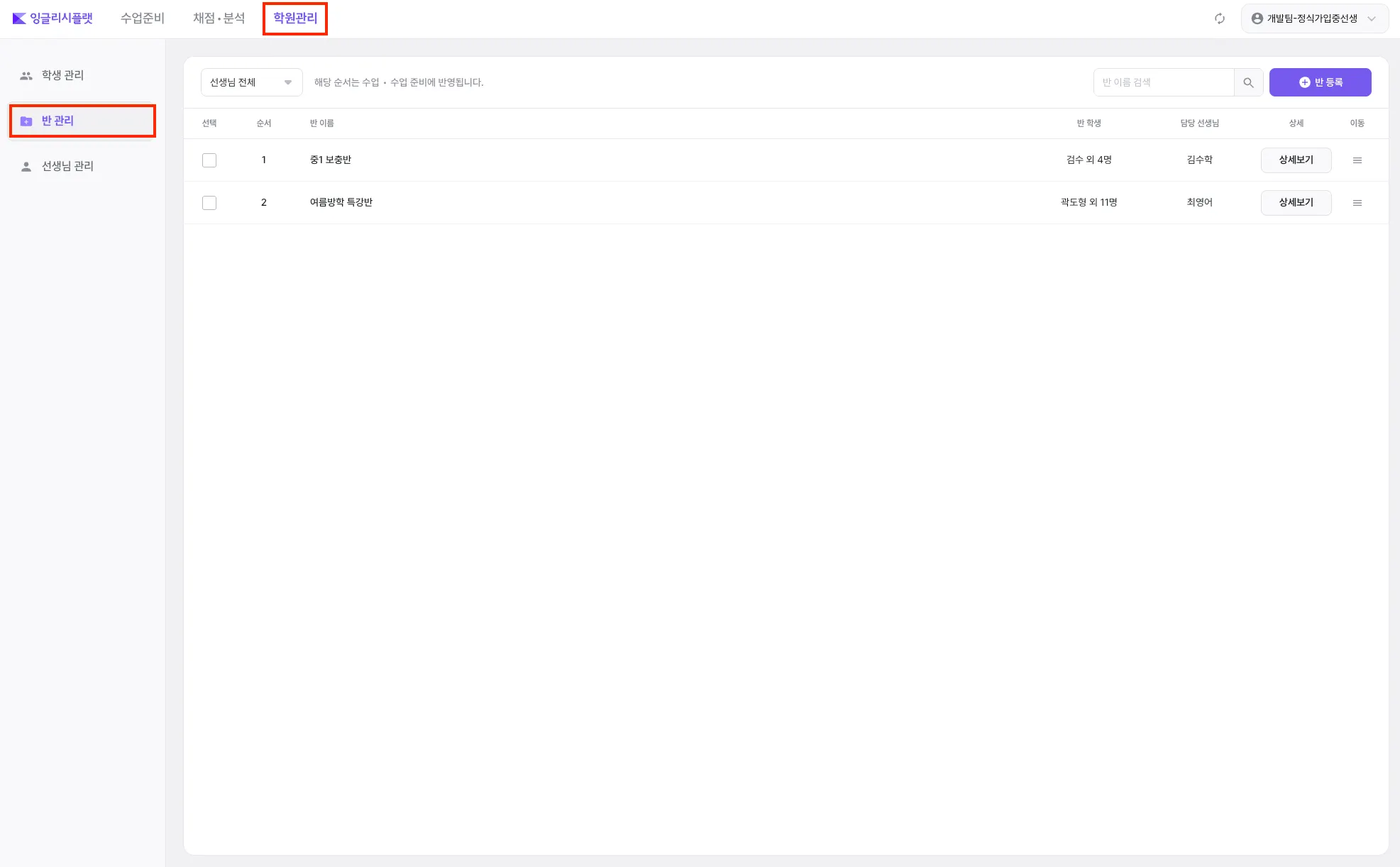Click the search magnifier icon
Viewport: 1400px width, 867px height.
[1248, 82]
